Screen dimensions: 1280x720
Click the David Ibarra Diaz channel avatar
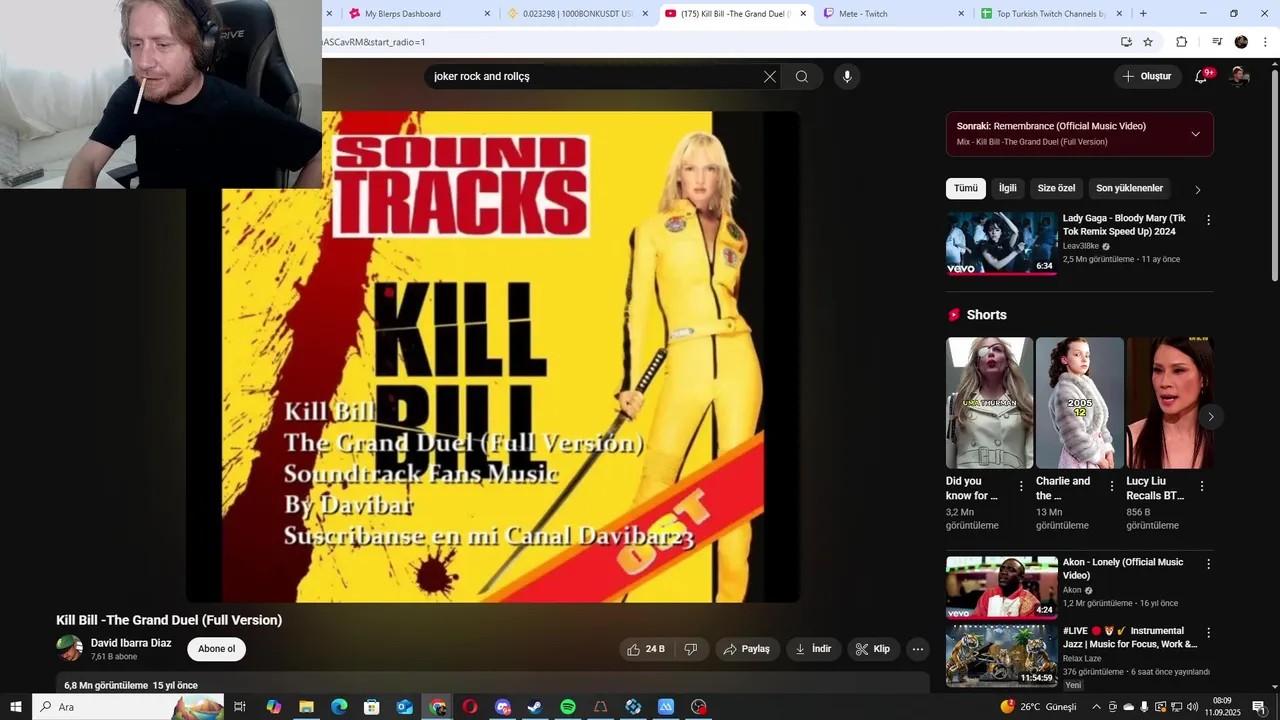[x=69, y=648]
